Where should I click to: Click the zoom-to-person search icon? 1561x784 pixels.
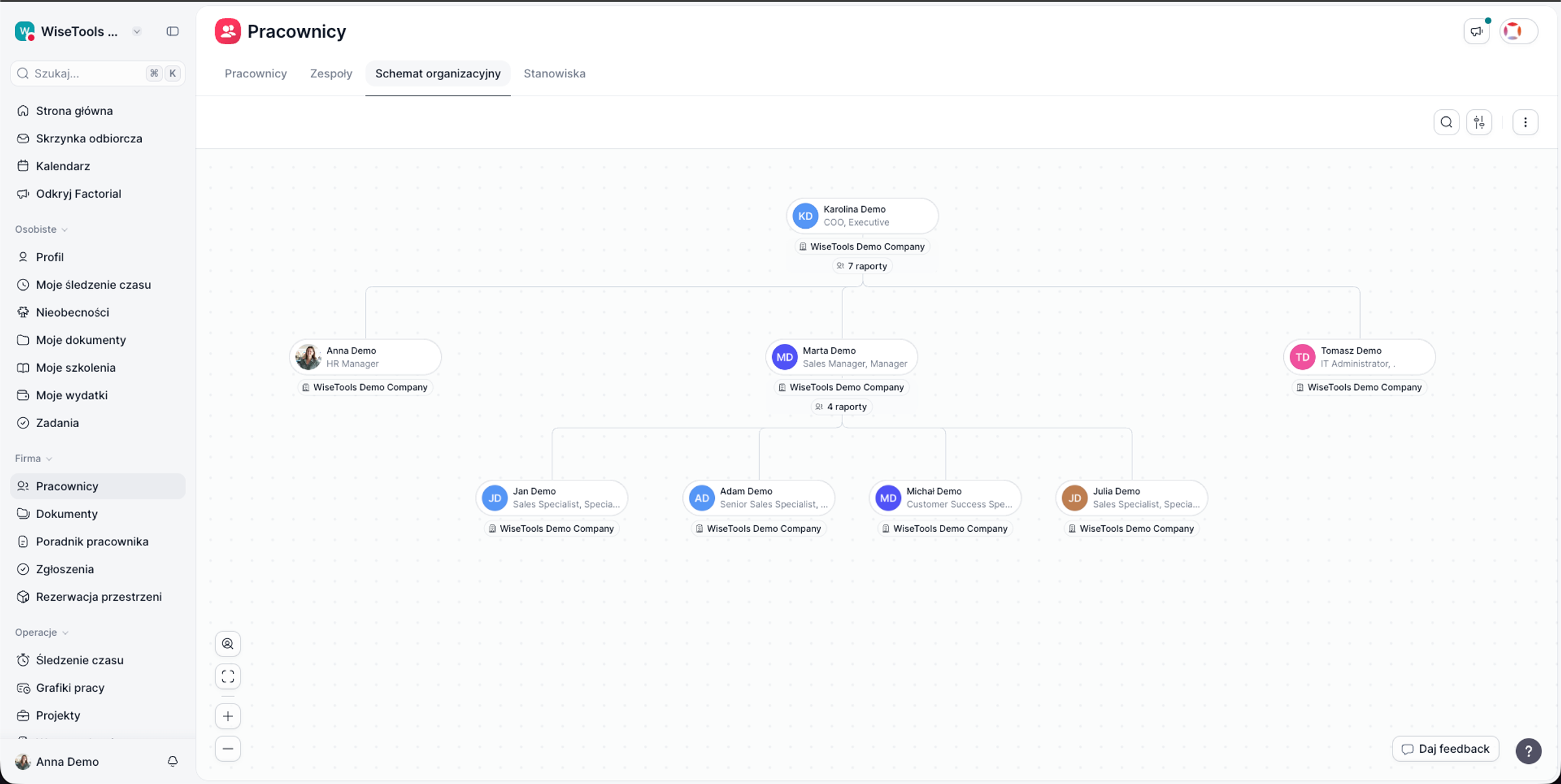click(228, 644)
